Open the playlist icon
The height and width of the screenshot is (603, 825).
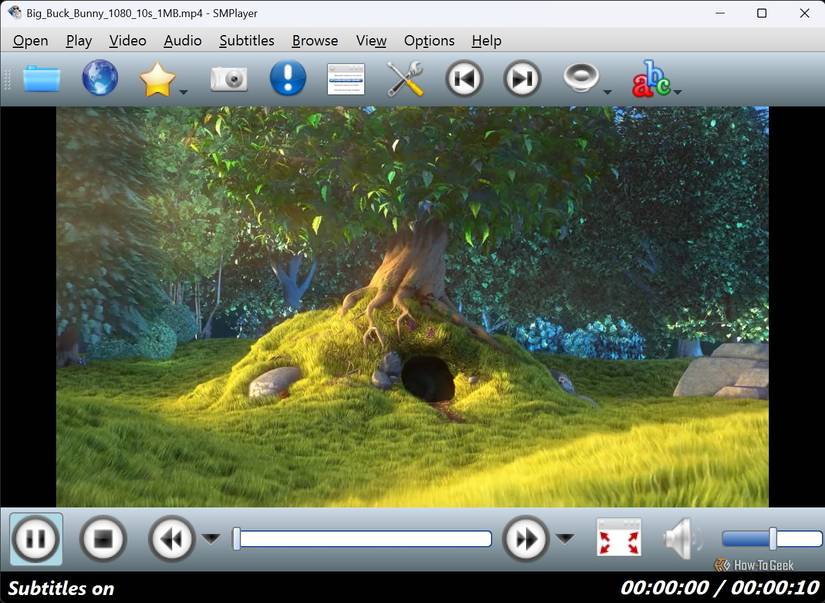tap(346, 79)
